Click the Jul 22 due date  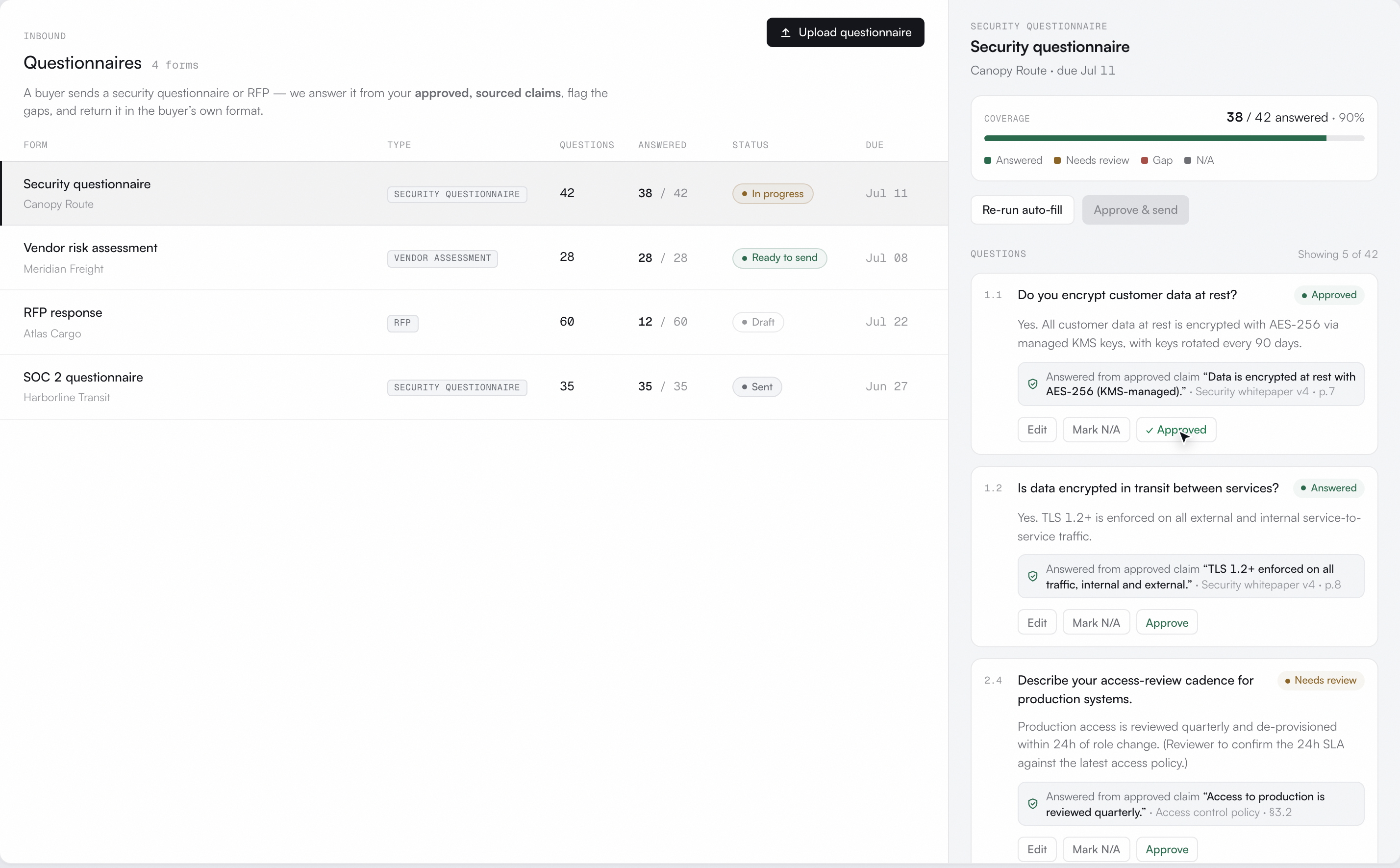click(x=886, y=322)
